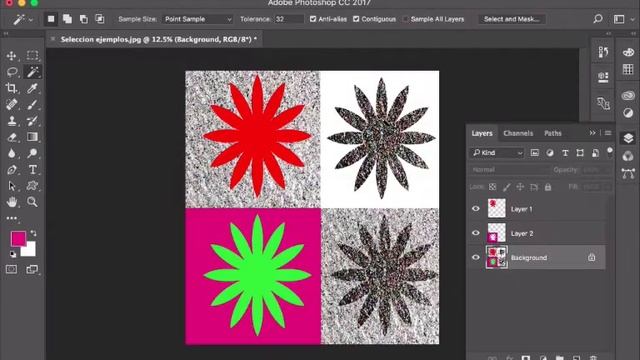Select the Clone Stamp tool

click(11, 120)
